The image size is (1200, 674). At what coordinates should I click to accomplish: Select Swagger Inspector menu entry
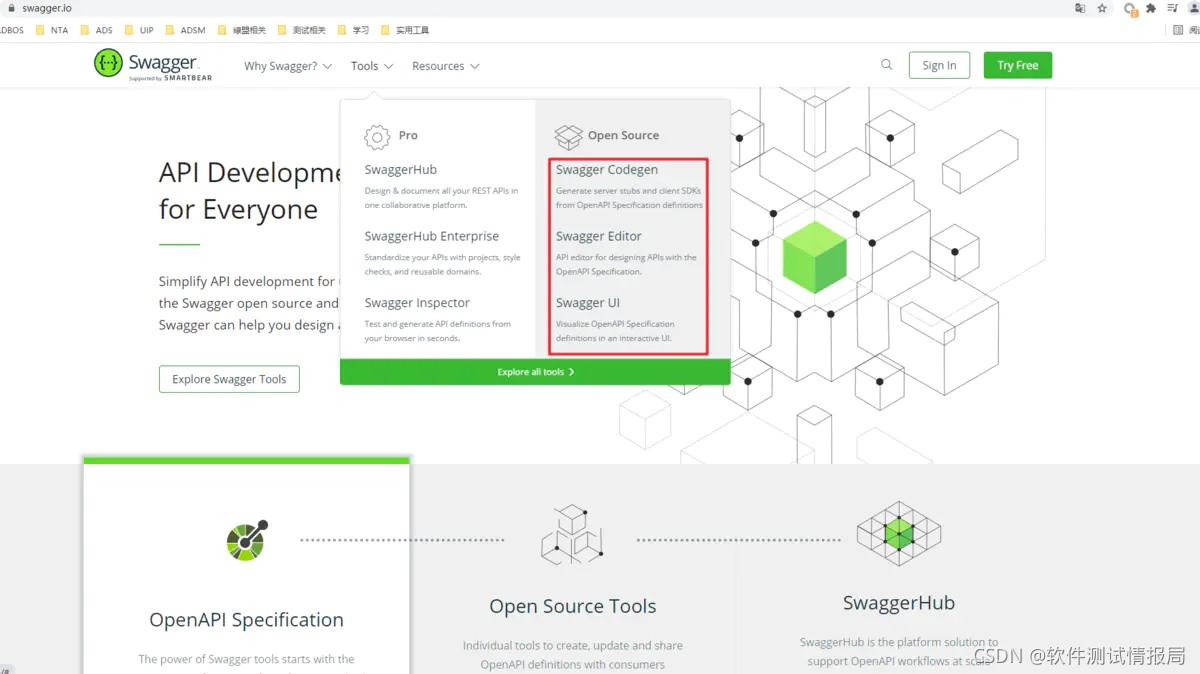coord(417,303)
